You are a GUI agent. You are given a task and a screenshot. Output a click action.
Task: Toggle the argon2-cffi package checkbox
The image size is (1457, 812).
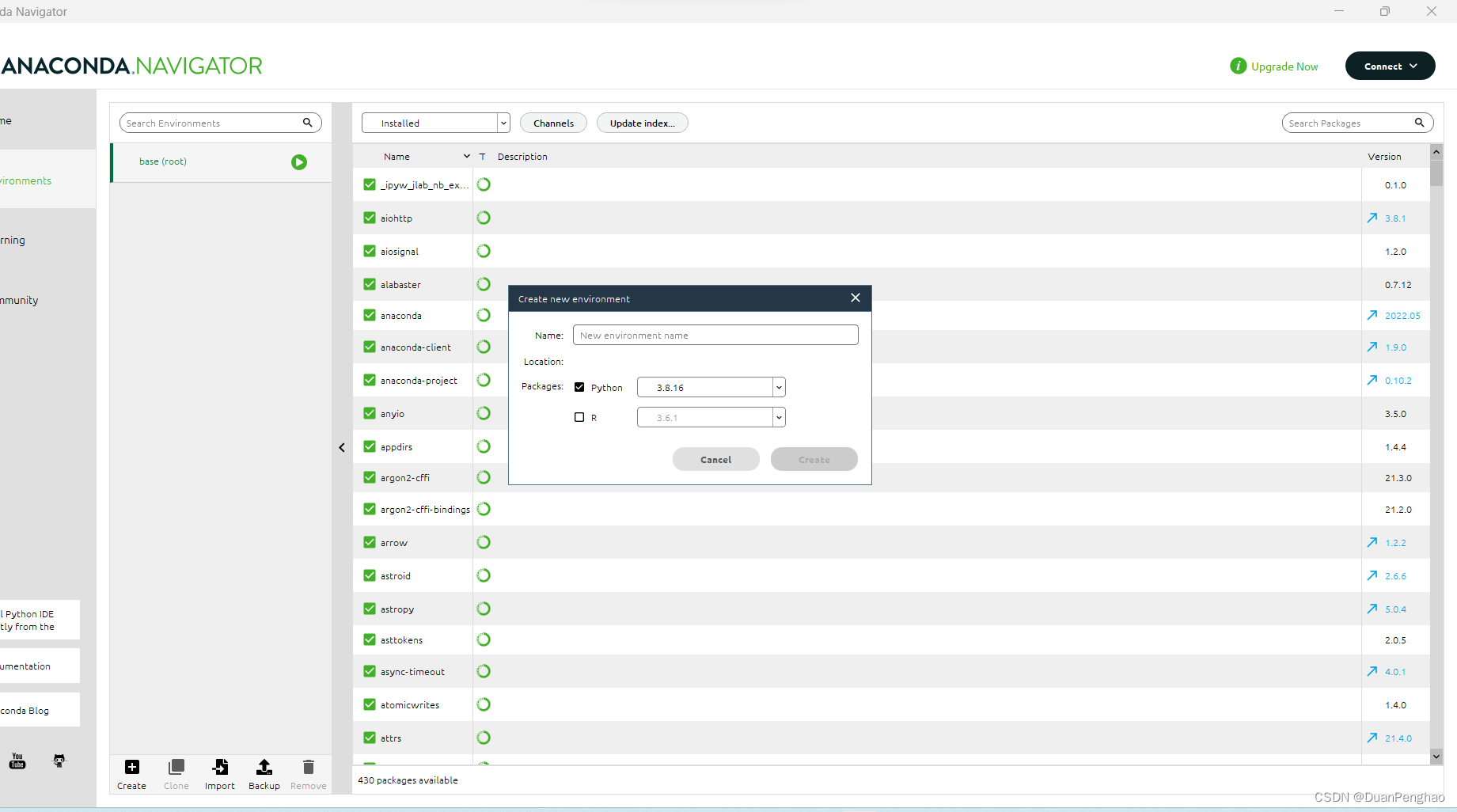coord(370,477)
